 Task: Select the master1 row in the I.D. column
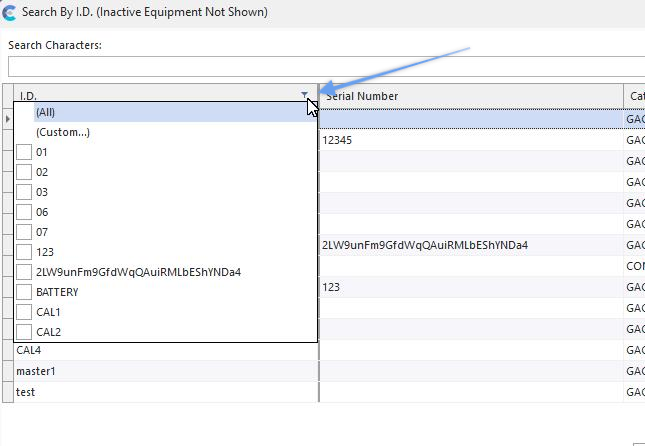point(166,371)
